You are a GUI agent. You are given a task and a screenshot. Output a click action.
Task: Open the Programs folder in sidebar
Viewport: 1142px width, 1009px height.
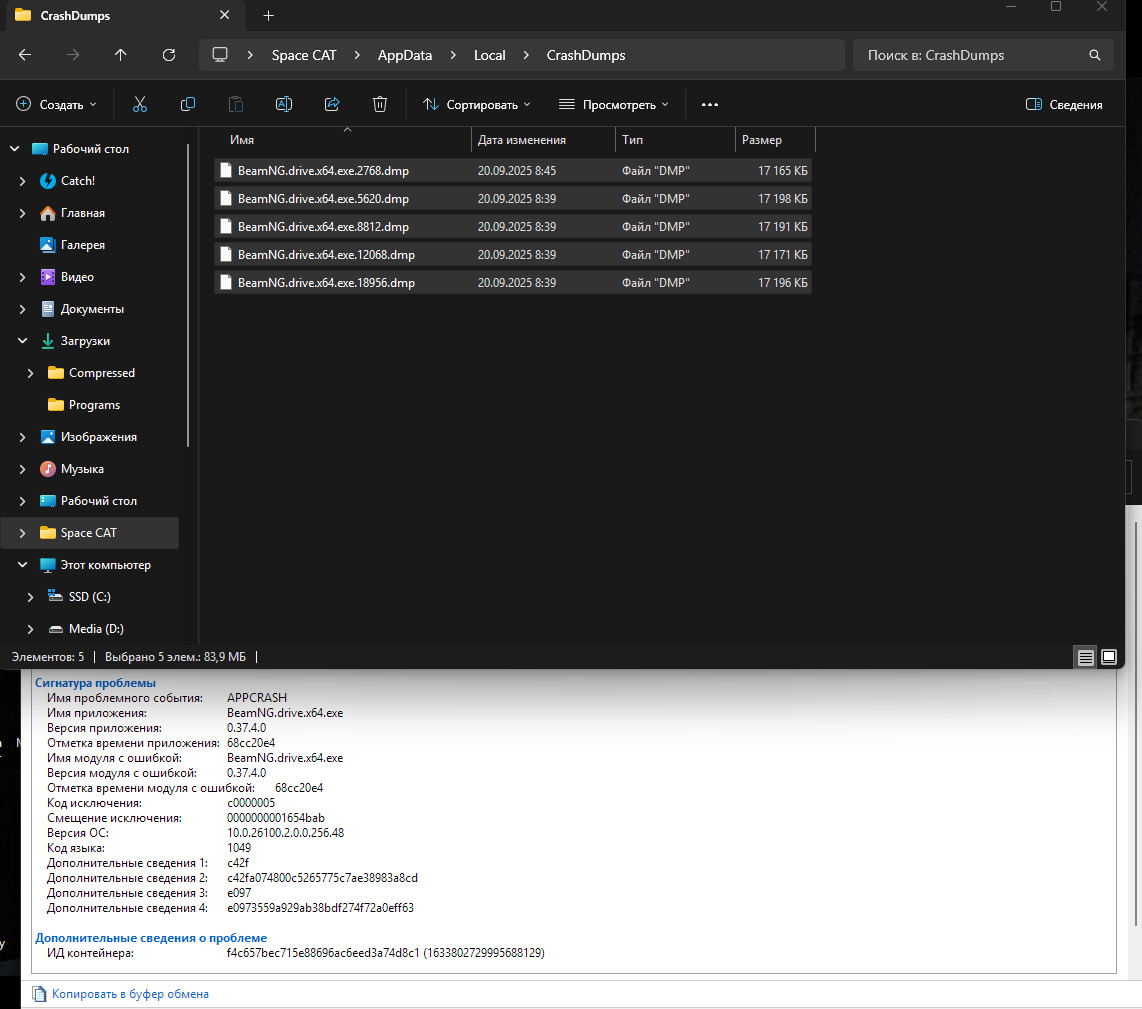(x=94, y=405)
